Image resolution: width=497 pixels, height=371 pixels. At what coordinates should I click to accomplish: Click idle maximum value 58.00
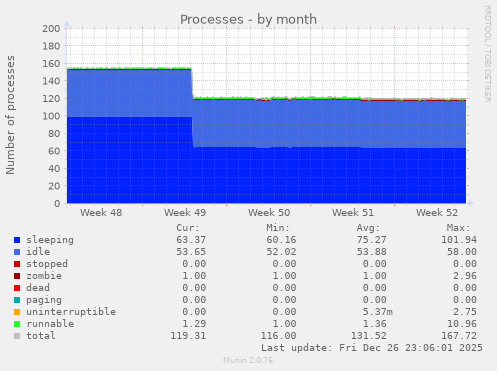tap(462, 252)
